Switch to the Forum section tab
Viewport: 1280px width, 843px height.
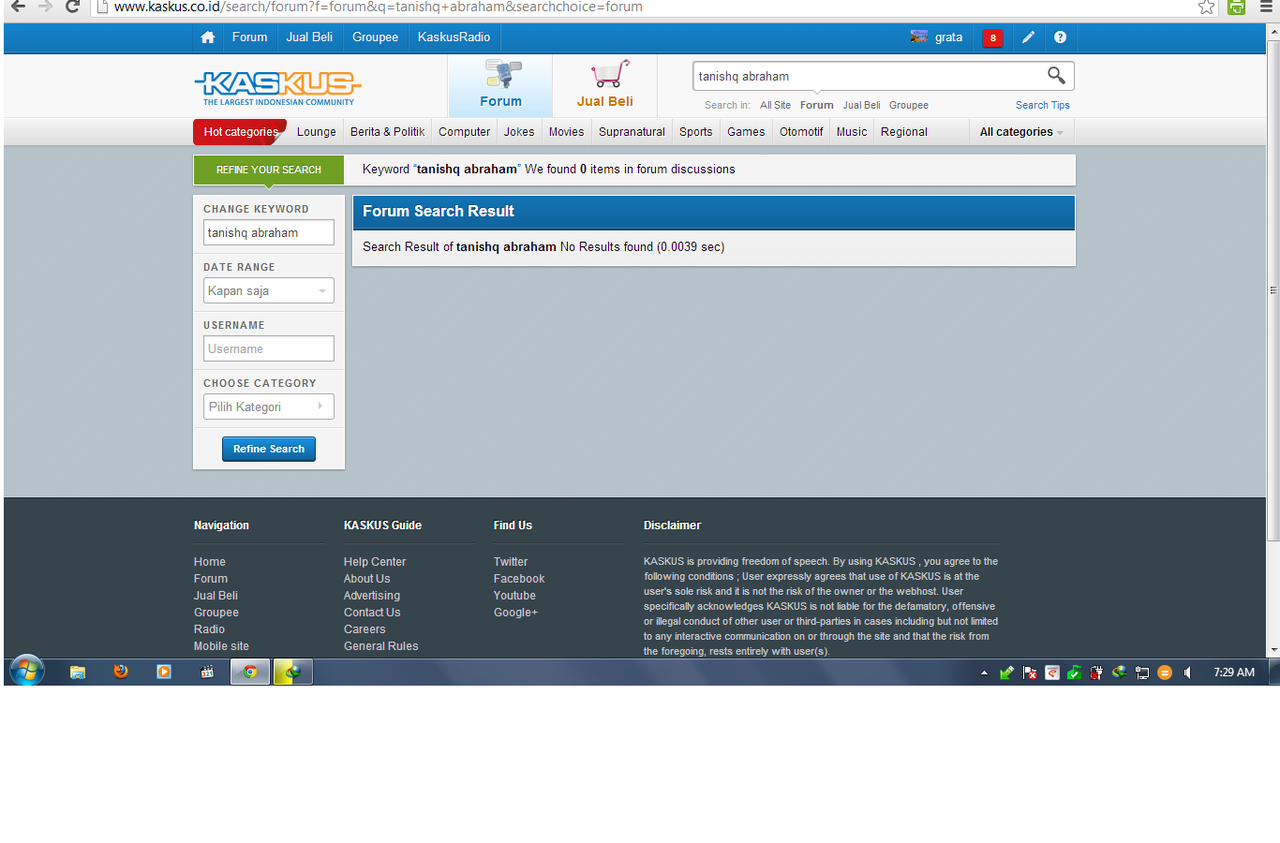[500, 86]
